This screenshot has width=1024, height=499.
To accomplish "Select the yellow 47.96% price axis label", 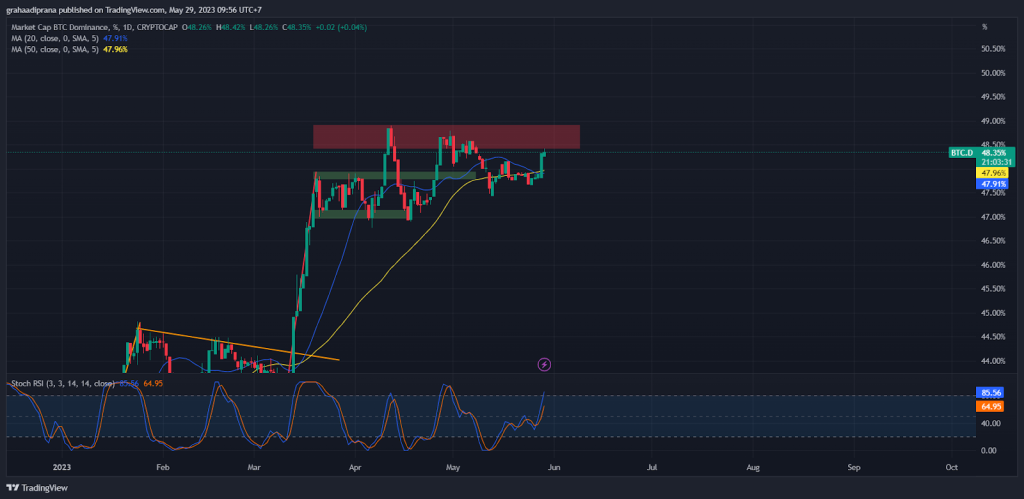I will [x=992, y=174].
